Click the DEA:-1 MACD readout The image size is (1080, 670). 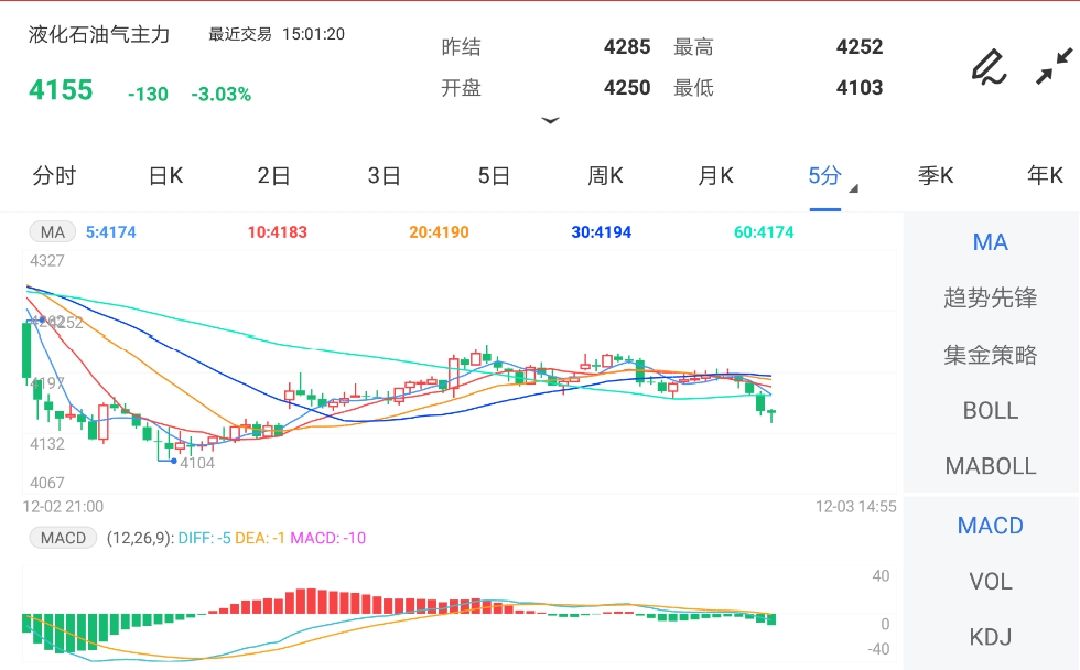pyautogui.click(x=260, y=538)
